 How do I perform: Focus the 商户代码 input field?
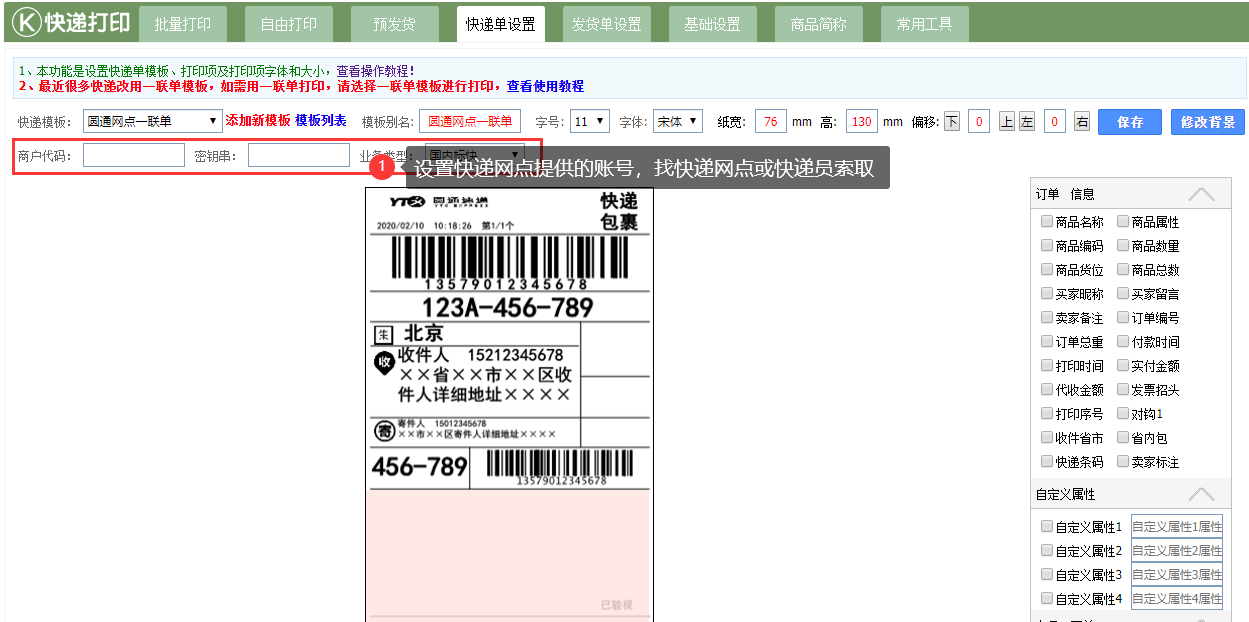coord(134,155)
